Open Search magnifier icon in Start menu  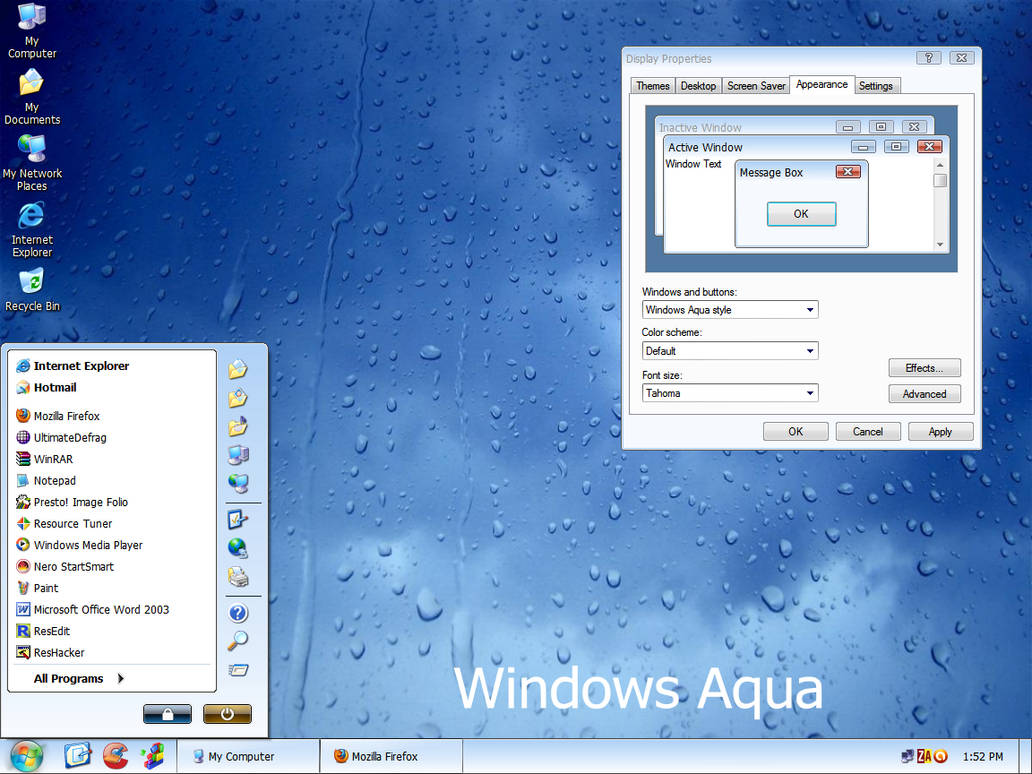click(238, 640)
